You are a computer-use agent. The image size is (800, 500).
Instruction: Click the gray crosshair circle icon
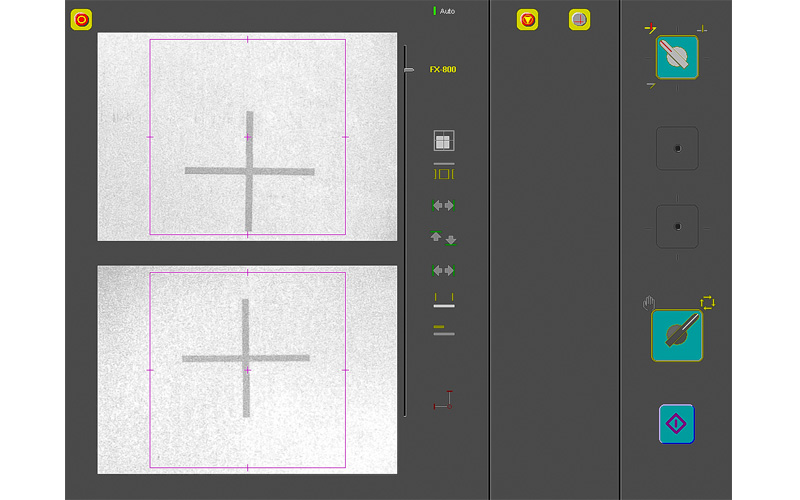579,19
